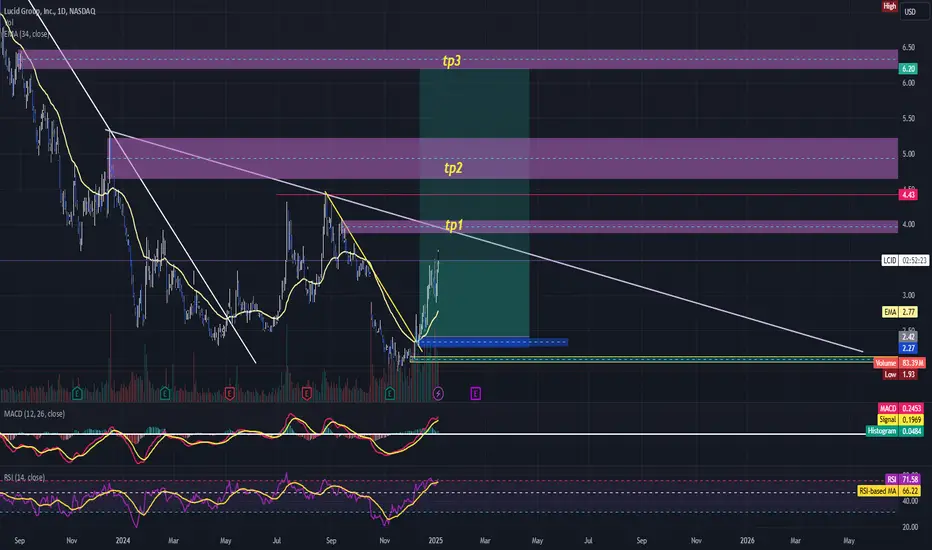The image size is (932, 550).
Task: Click the 6.20 green price label
Action: coord(908,68)
